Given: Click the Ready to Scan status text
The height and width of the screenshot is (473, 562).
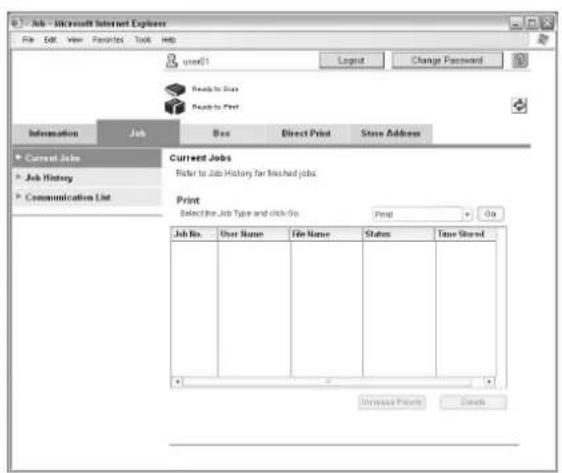Looking at the screenshot, I should (215, 89).
